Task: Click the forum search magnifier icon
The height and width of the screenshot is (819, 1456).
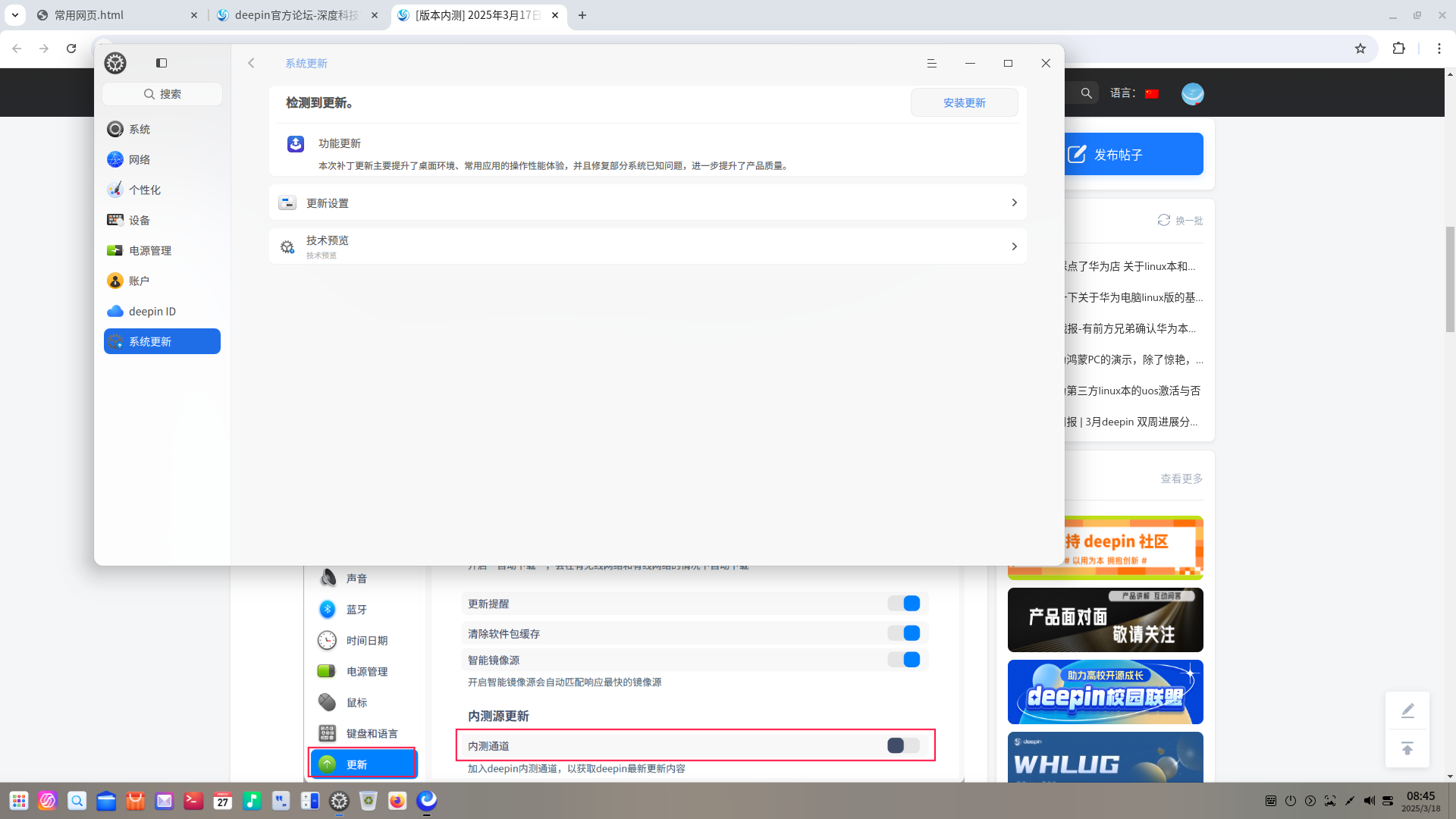Action: click(1087, 93)
